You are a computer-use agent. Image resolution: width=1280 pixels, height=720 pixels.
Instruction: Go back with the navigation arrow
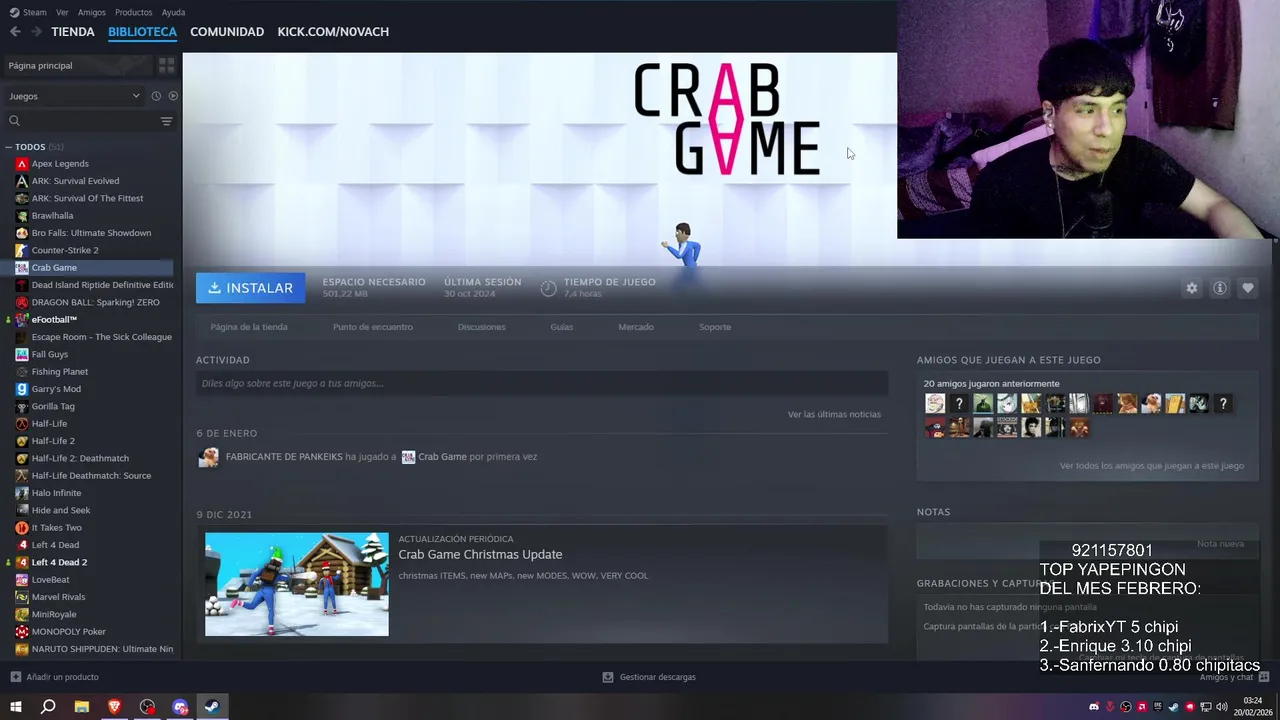[15, 32]
